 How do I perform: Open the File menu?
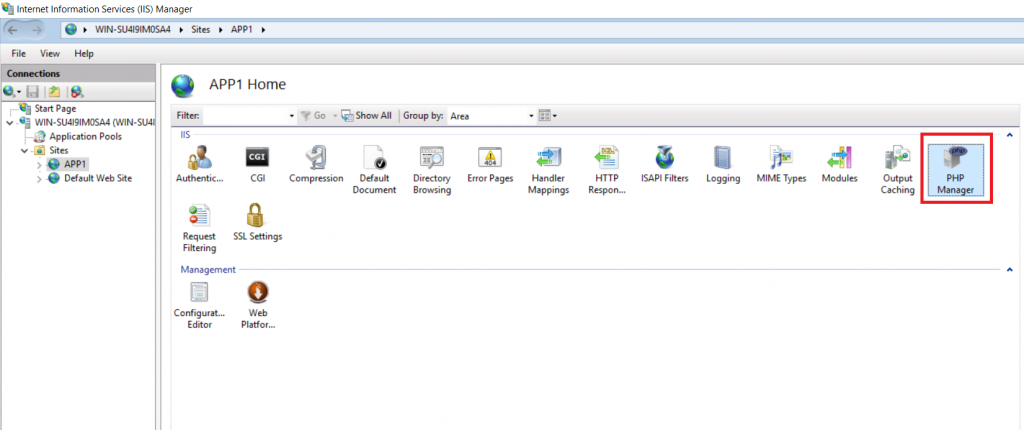click(x=18, y=54)
